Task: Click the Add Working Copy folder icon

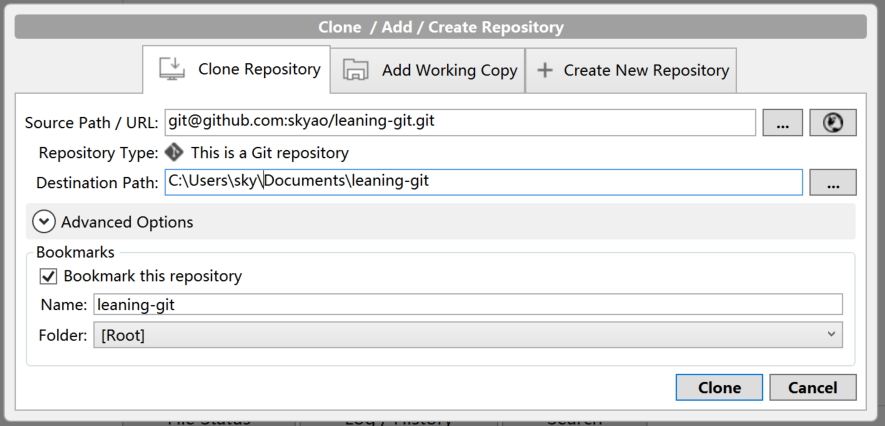Action: 355,70
